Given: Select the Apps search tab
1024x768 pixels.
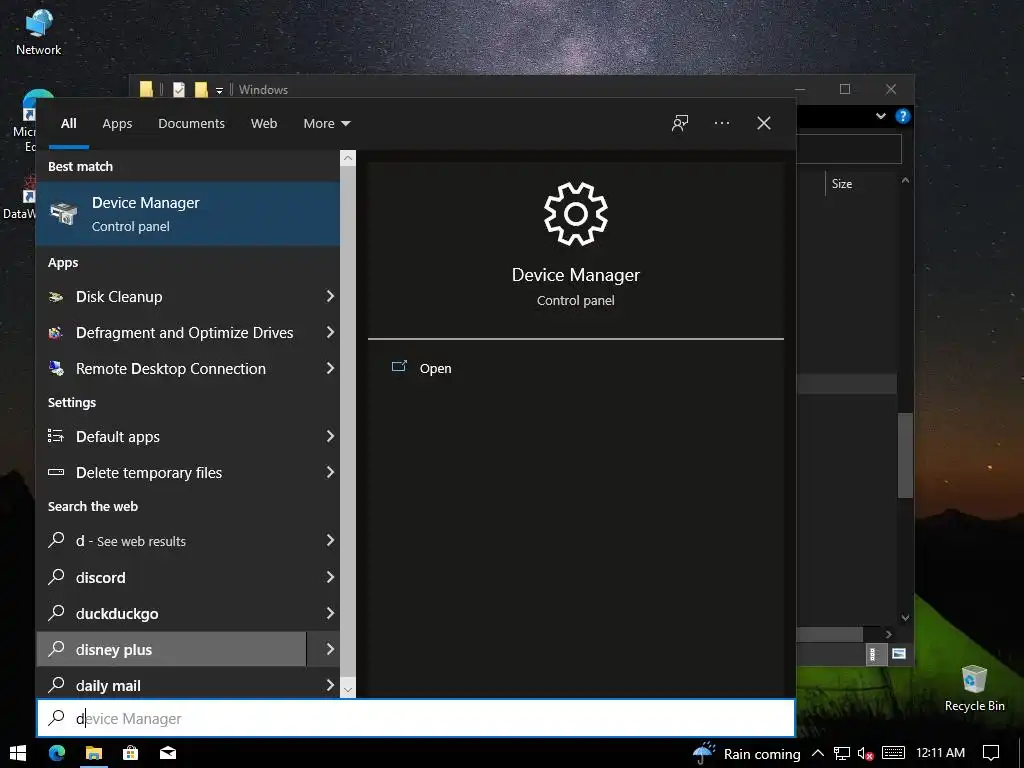Looking at the screenshot, I should (117, 123).
